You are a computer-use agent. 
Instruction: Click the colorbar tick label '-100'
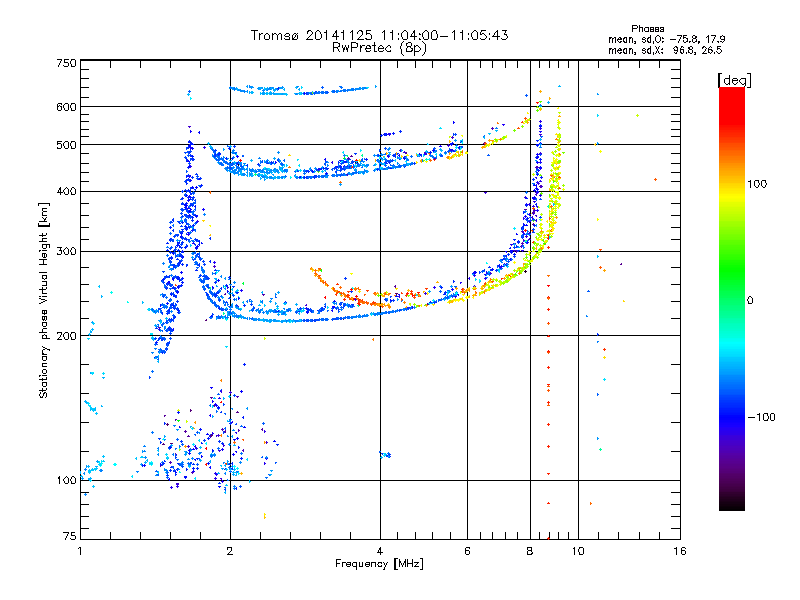761,417
